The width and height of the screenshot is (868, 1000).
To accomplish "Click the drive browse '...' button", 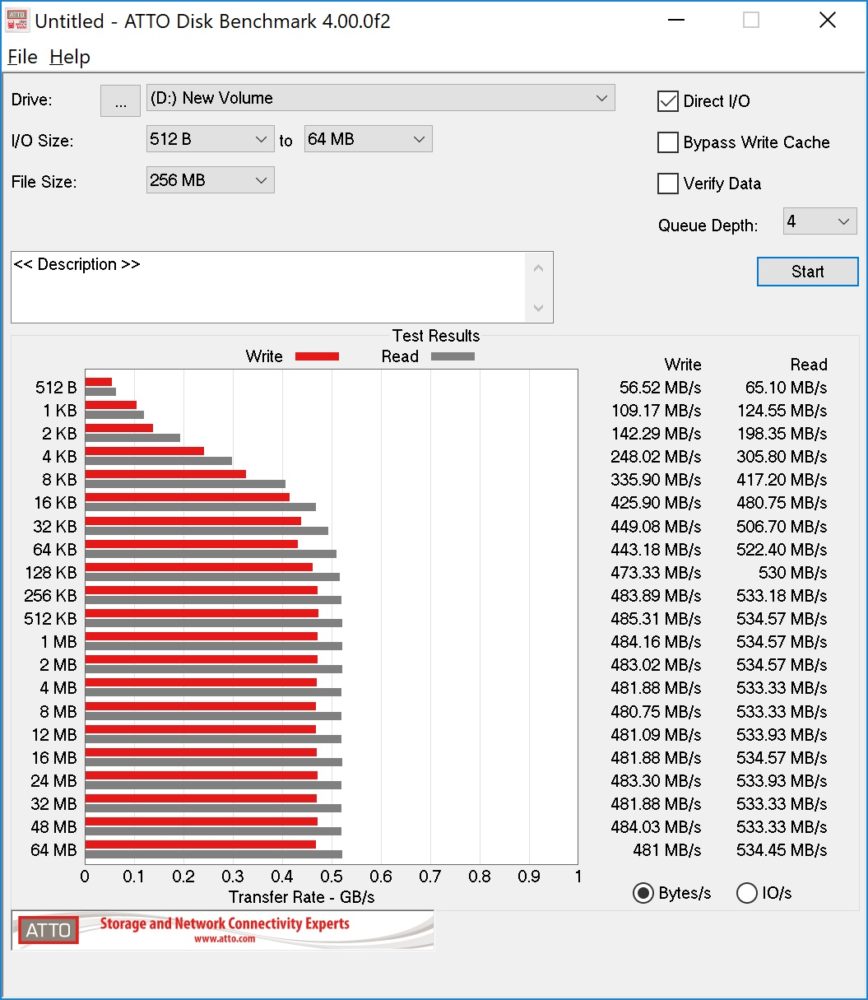I will (x=120, y=101).
